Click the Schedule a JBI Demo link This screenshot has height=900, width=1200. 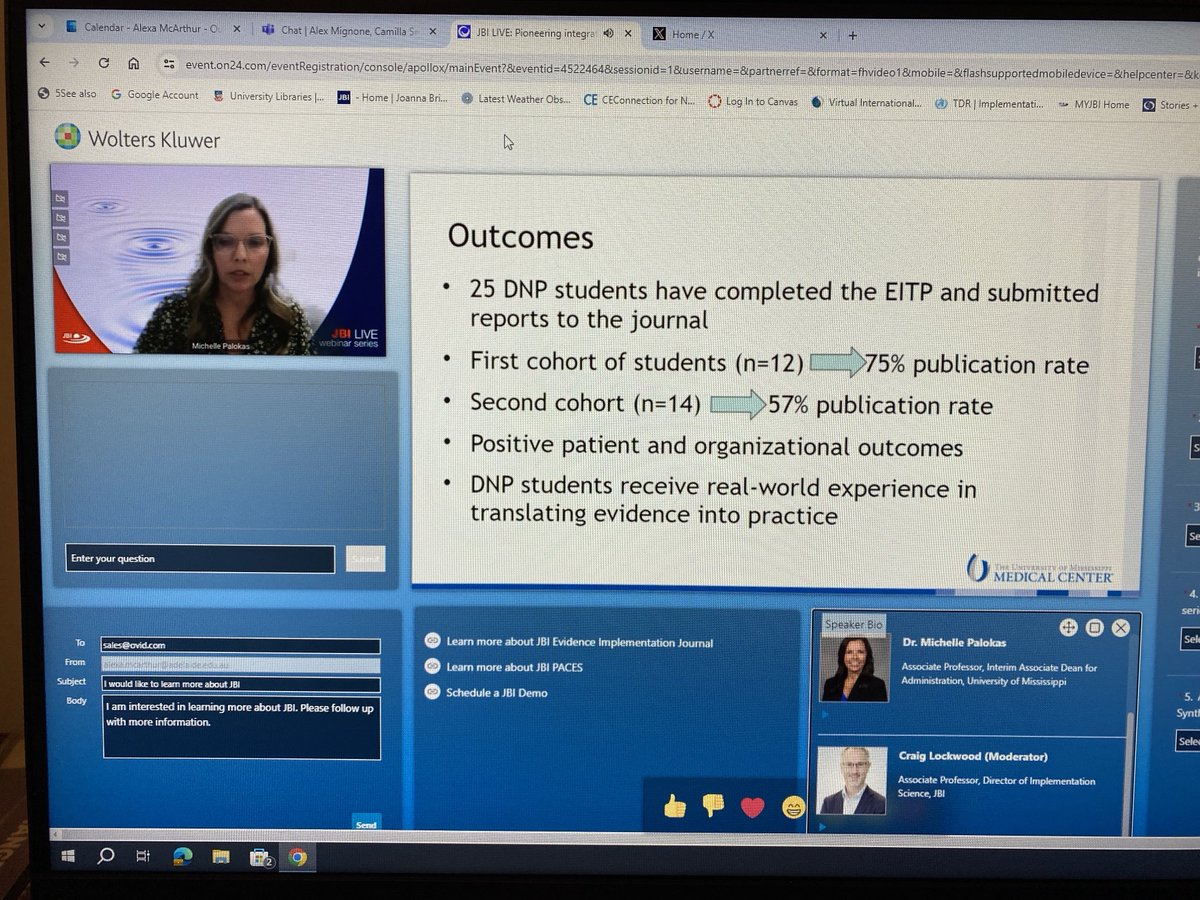point(496,692)
